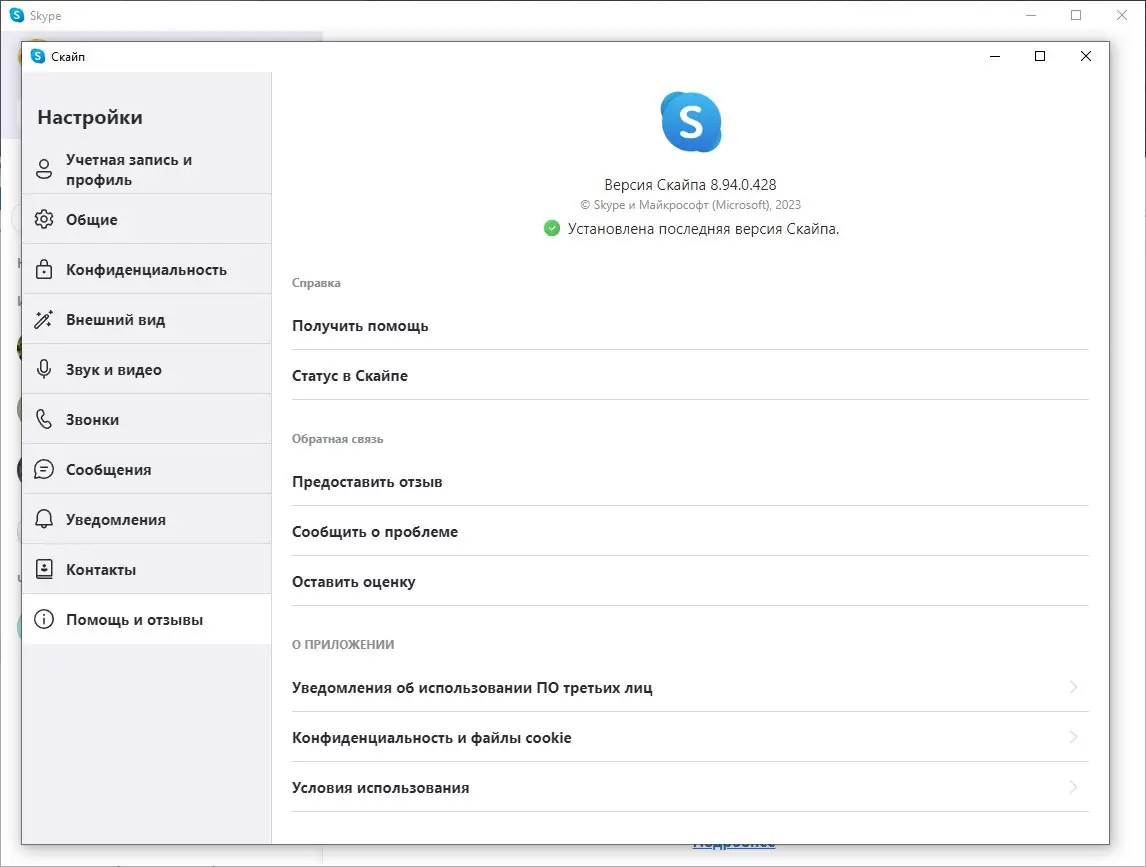This screenshot has width=1146, height=867.
Task: Click the address book icon for Контакты
Action: [44, 569]
